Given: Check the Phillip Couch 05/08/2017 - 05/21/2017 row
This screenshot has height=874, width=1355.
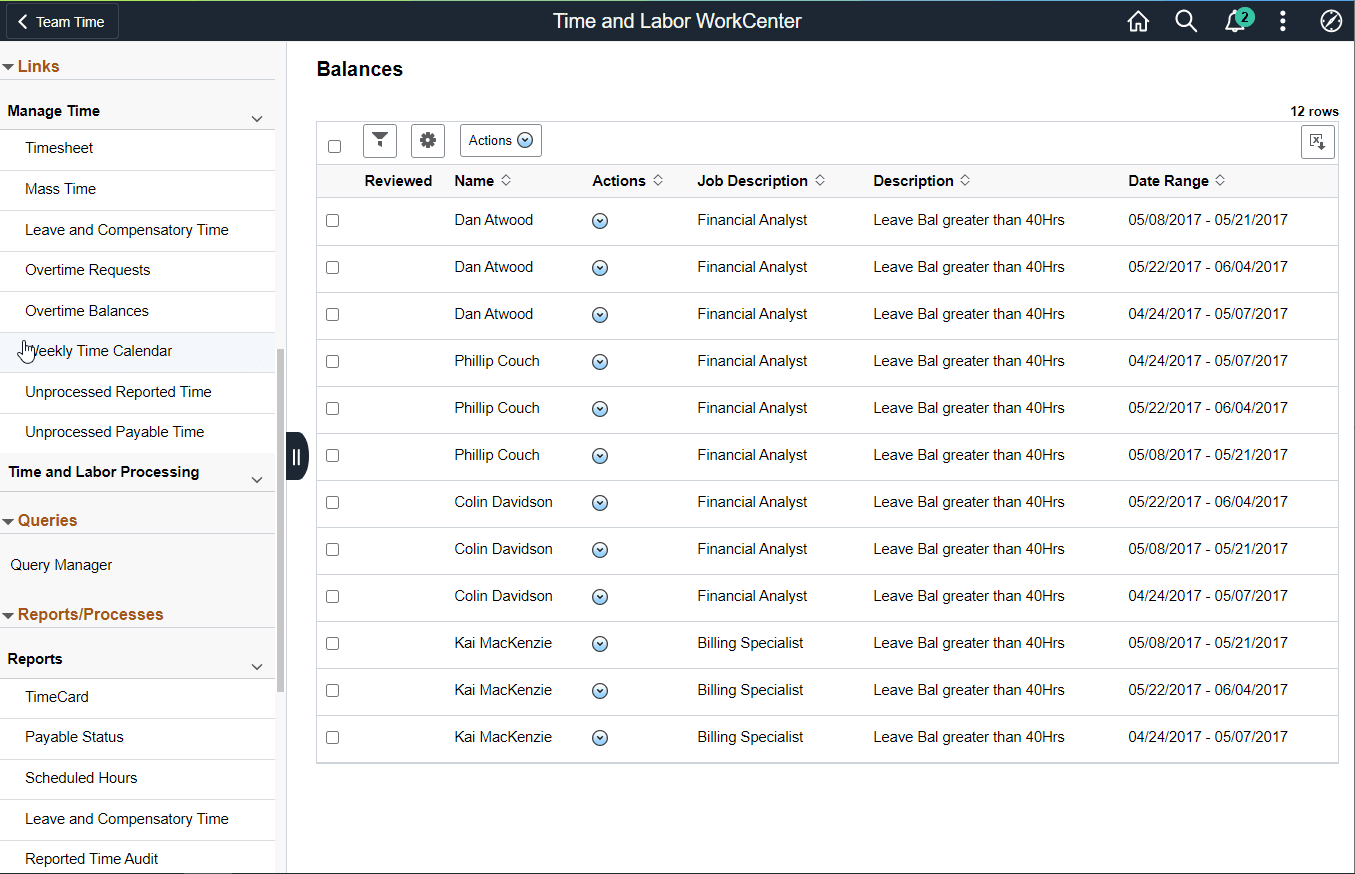Looking at the screenshot, I should [x=332, y=455].
